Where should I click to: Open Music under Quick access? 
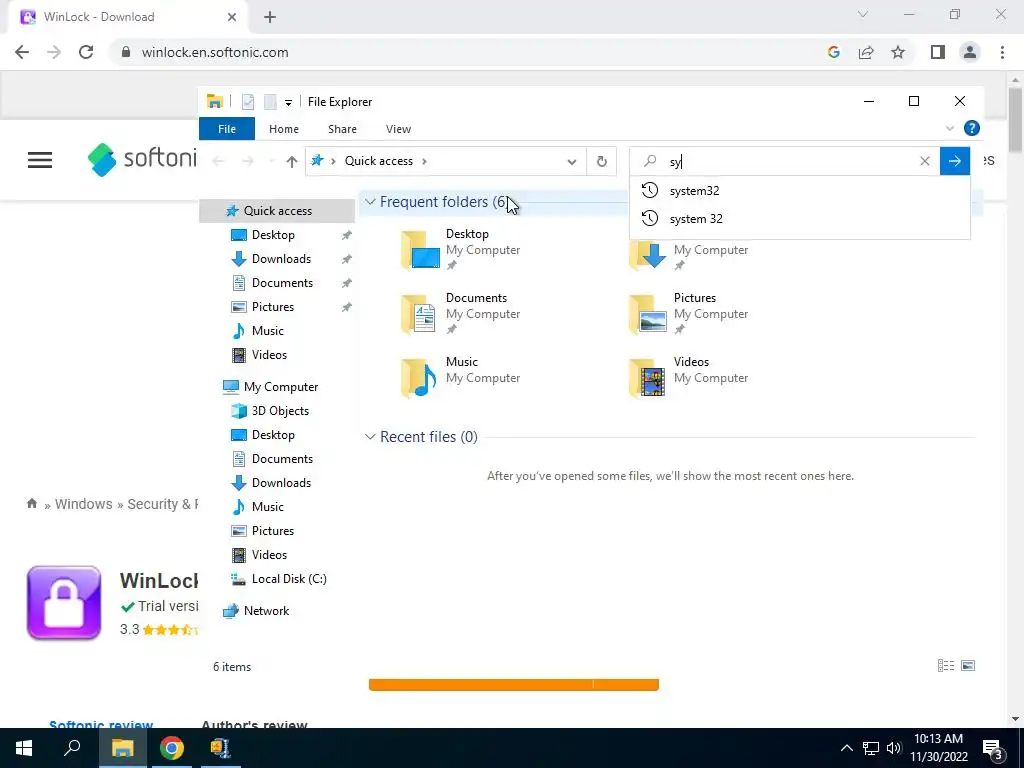267,331
